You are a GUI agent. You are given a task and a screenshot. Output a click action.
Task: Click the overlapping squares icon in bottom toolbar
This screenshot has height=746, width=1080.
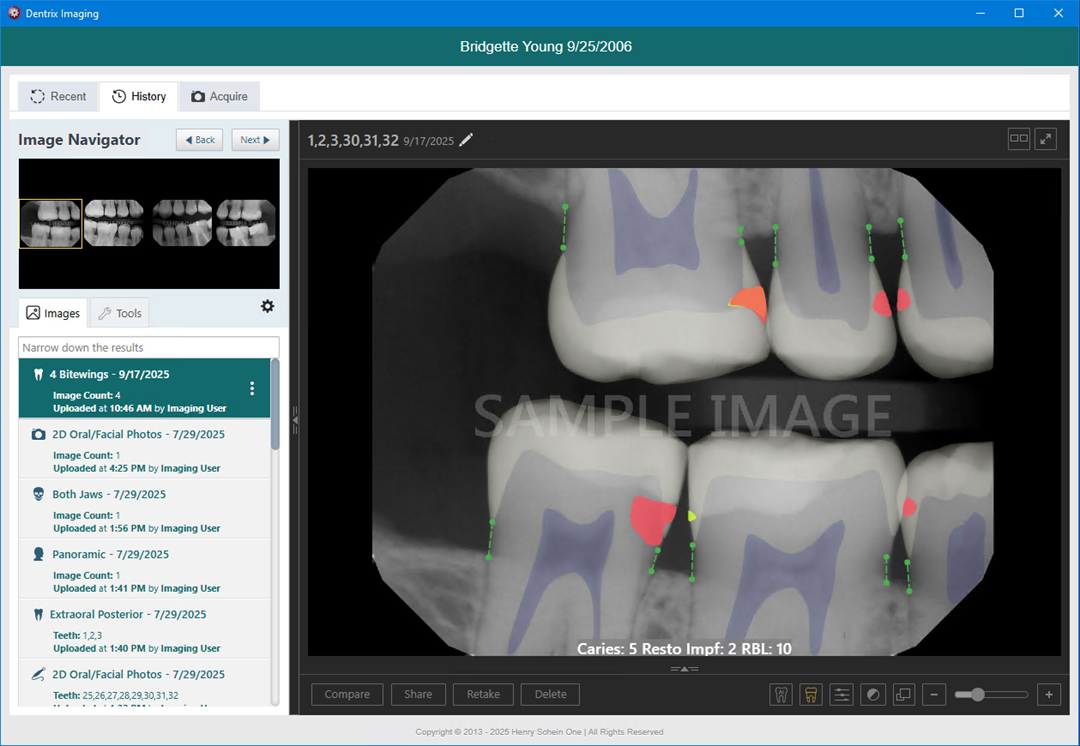click(x=903, y=694)
